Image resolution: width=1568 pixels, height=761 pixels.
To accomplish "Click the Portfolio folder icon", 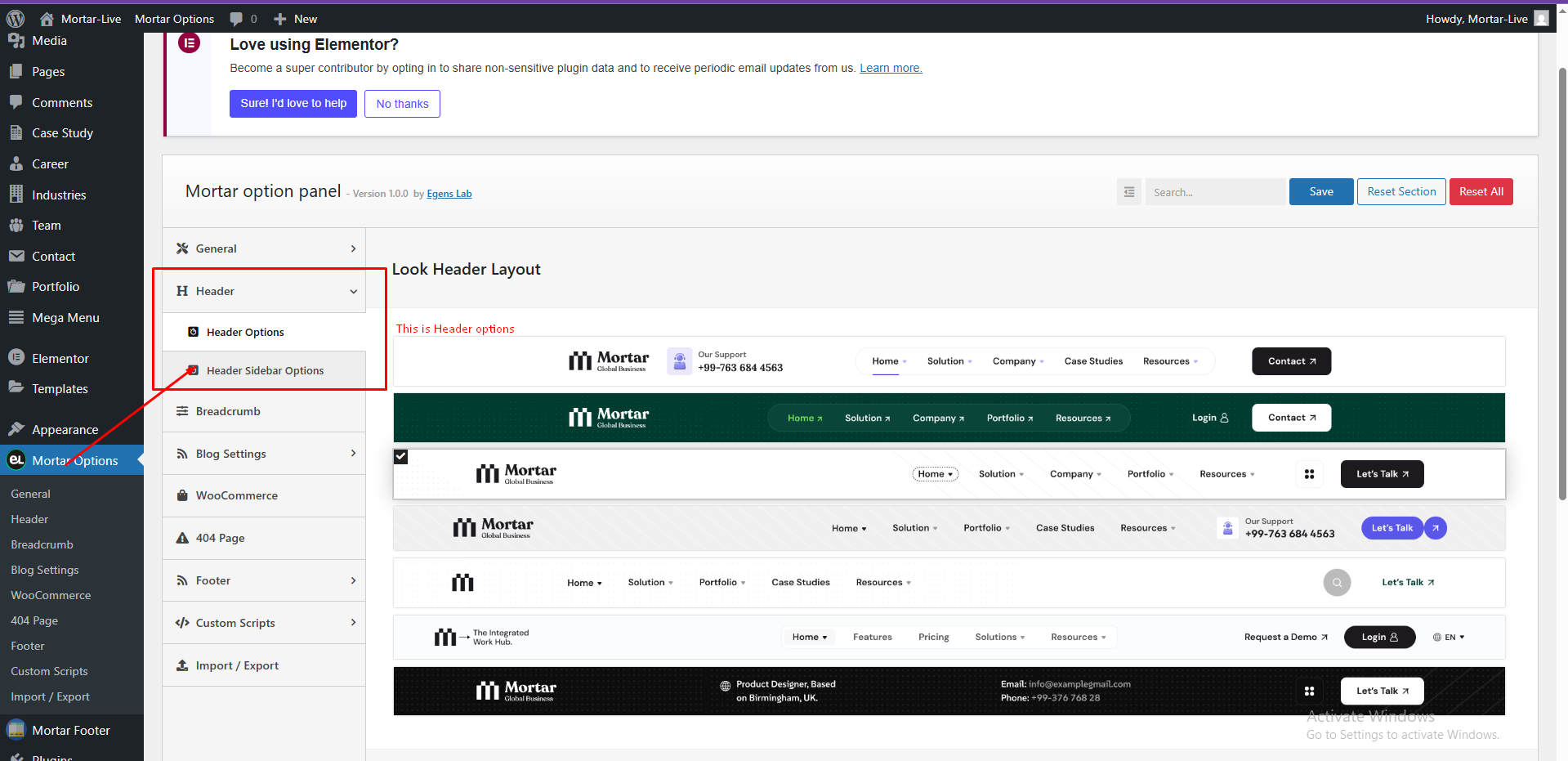I will pyautogui.click(x=16, y=287).
